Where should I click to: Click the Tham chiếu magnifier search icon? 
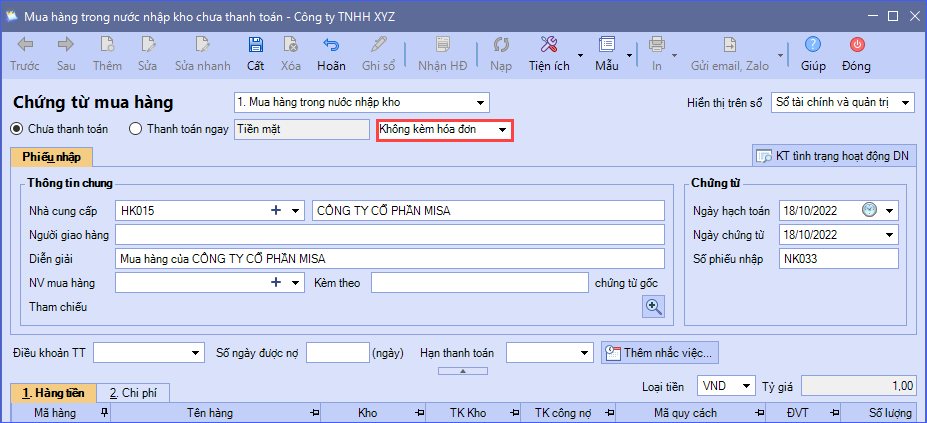(x=654, y=306)
